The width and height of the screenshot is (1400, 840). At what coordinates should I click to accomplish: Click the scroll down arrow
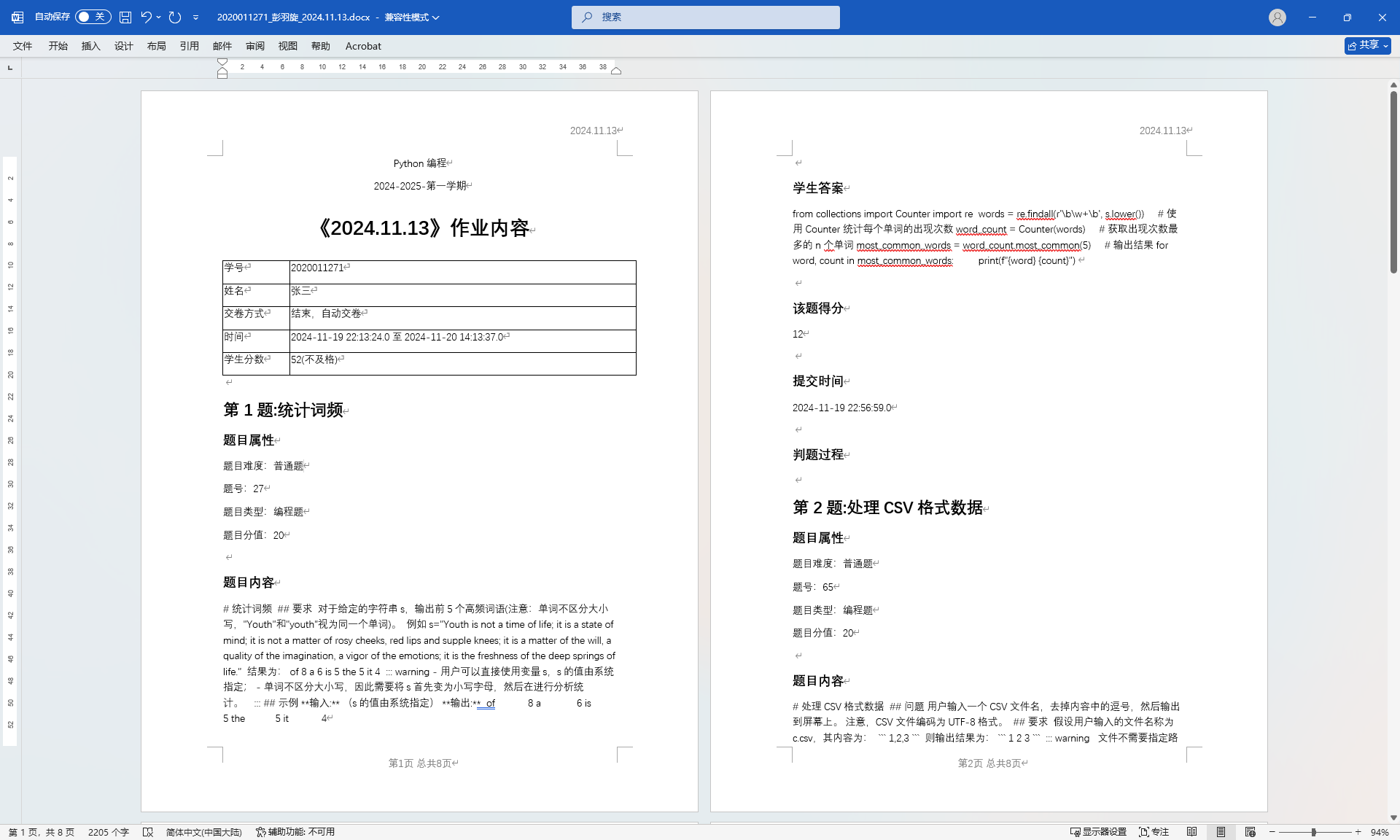[x=1393, y=818]
